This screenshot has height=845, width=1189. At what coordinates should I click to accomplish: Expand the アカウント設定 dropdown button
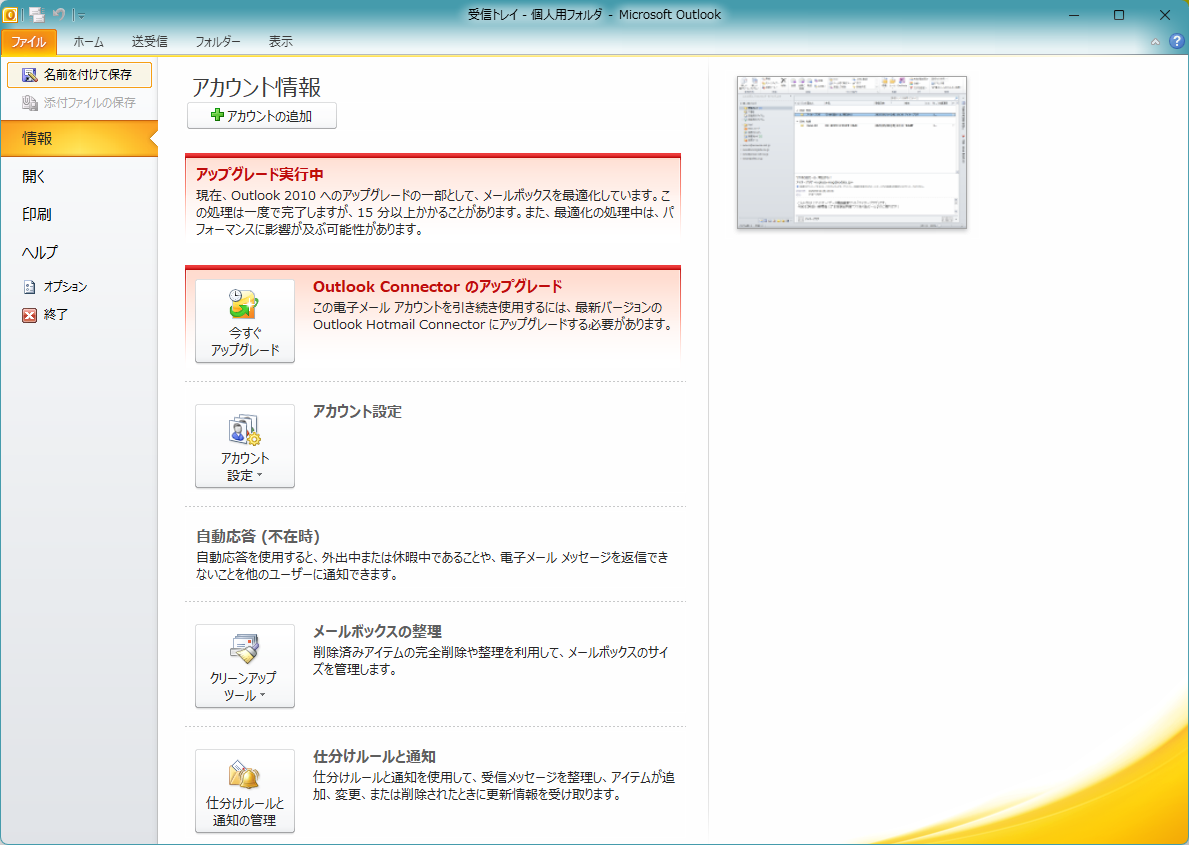coord(245,446)
